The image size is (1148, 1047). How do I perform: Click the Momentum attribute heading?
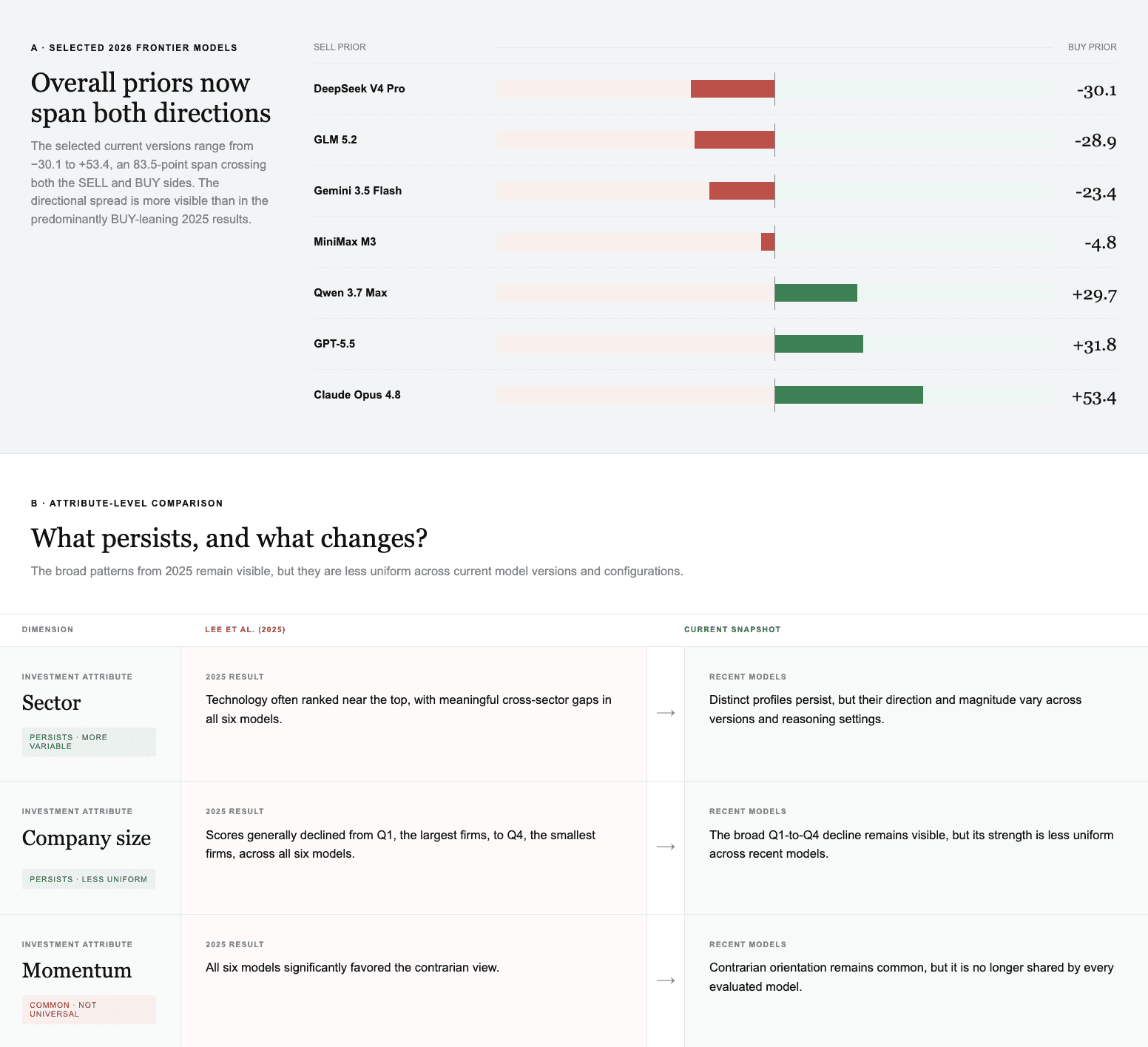click(77, 971)
